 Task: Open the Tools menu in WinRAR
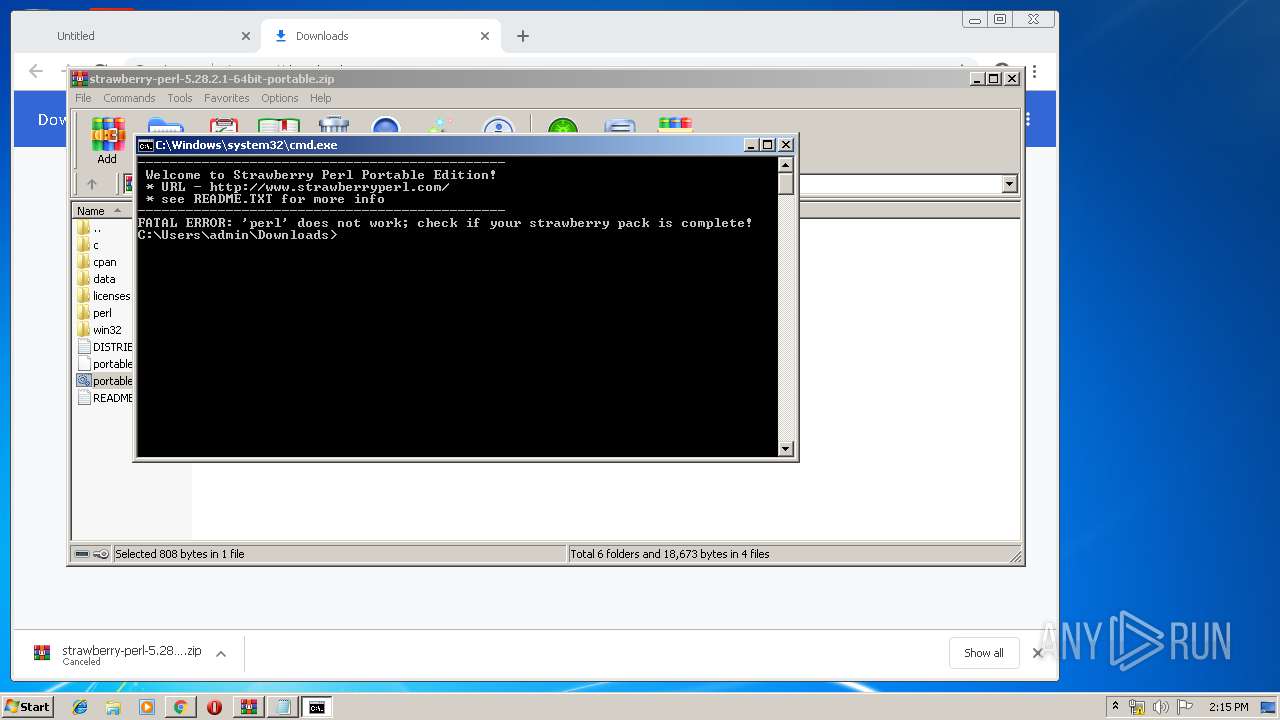[180, 98]
